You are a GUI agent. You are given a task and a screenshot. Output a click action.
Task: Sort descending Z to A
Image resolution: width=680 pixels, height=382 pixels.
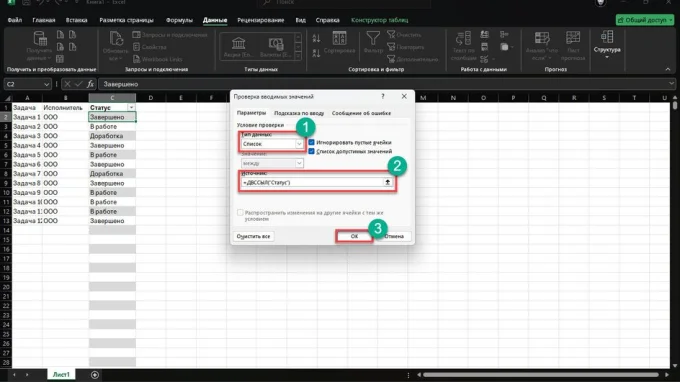316,53
